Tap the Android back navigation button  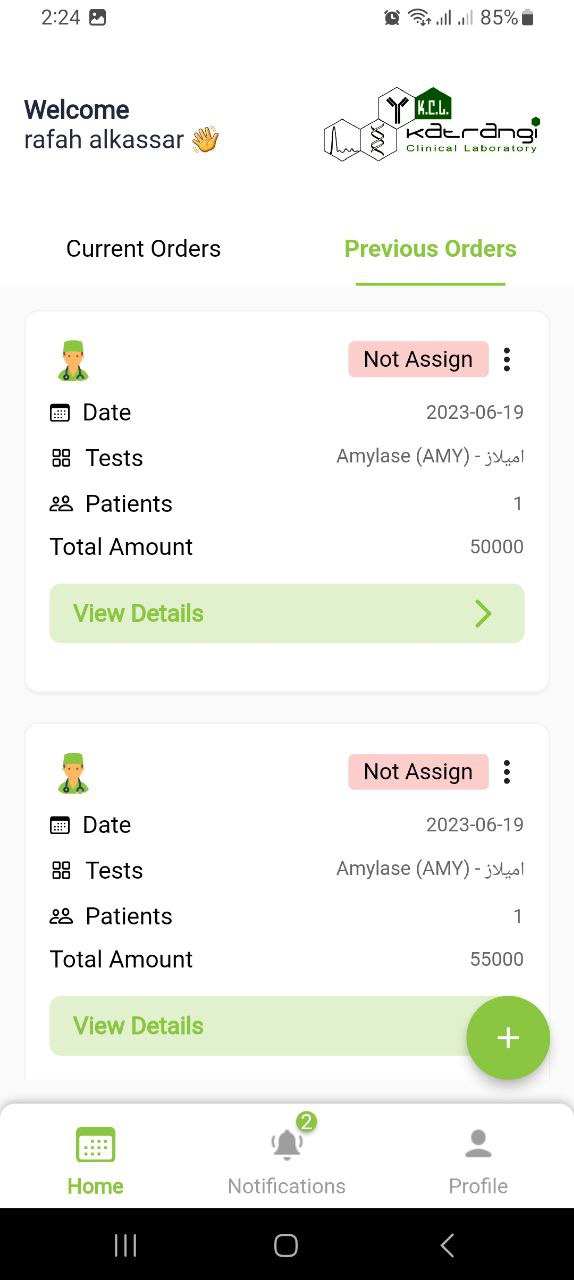(x=447, y=1245)
